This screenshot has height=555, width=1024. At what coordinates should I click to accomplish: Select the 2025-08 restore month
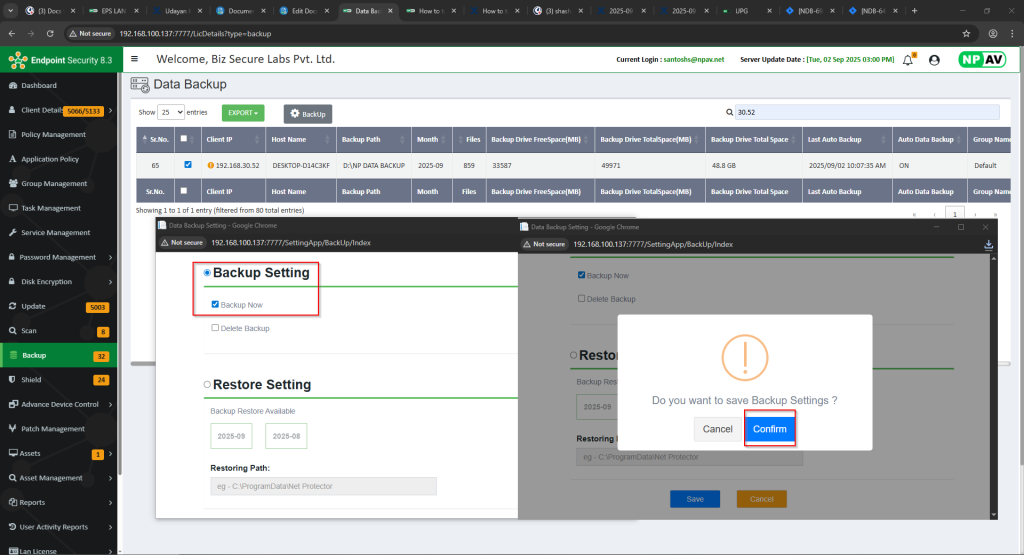tap(286, 436)
